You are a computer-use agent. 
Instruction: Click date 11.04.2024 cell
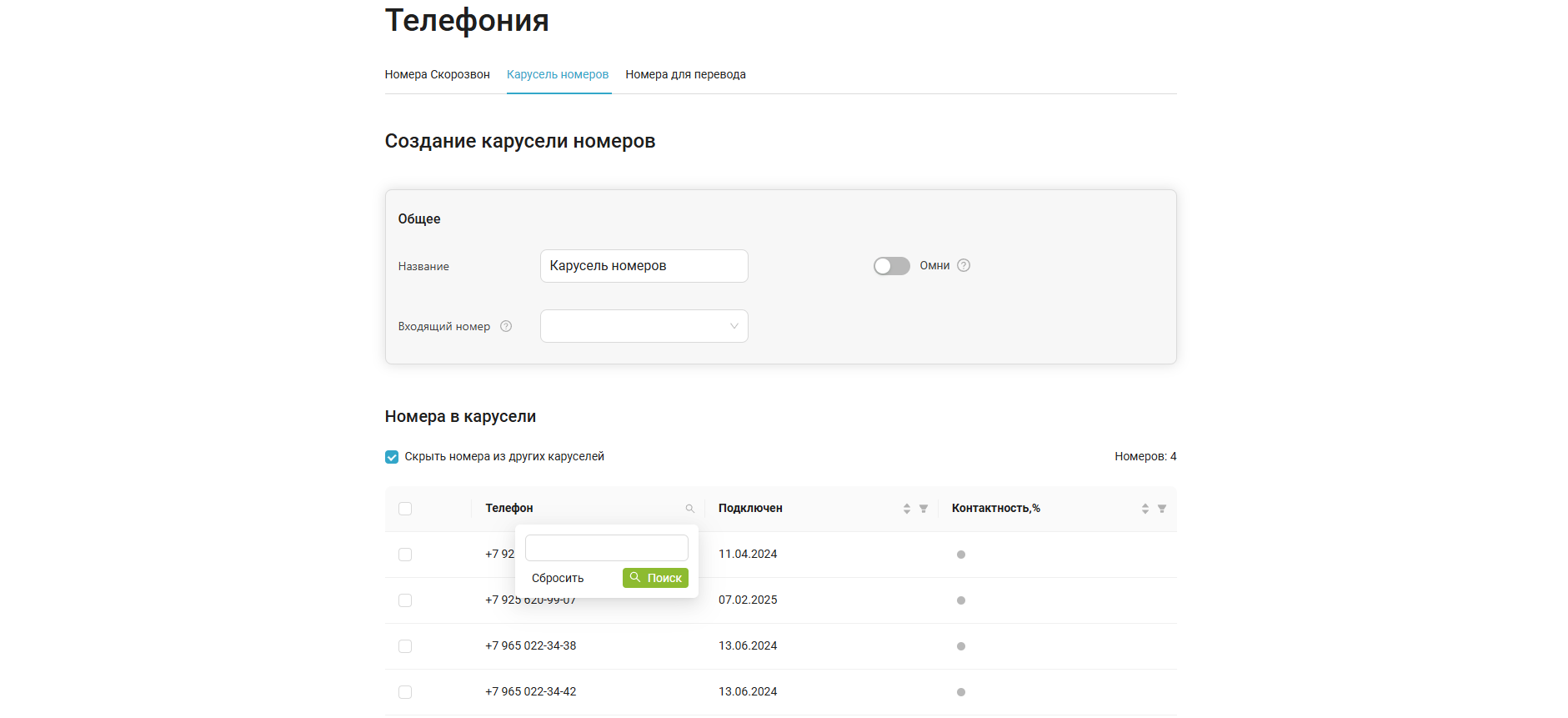point(748,554)
